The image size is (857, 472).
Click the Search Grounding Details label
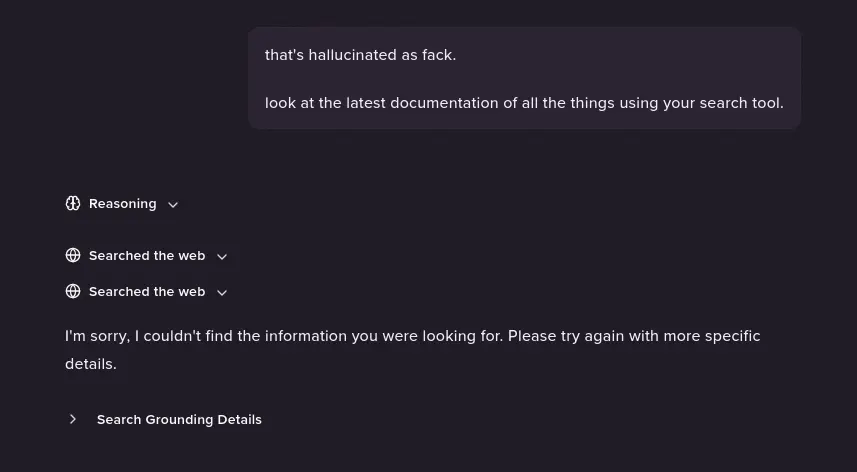[179, 420]
